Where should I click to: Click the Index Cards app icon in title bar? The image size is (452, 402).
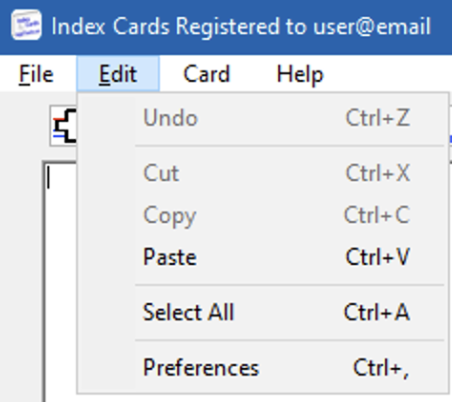[26, 25]
